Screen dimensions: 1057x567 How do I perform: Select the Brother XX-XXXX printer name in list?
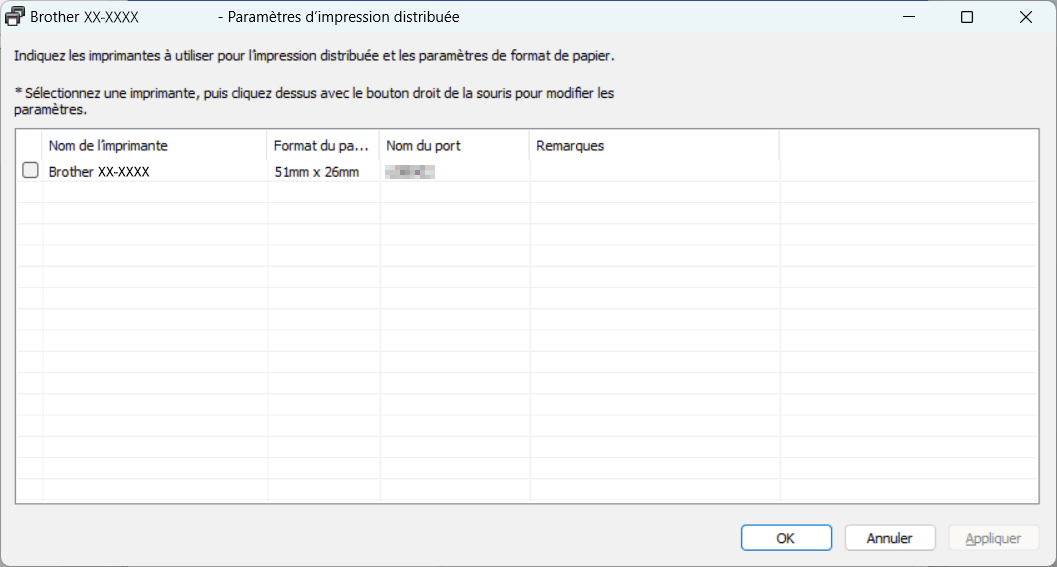[99, 172]
